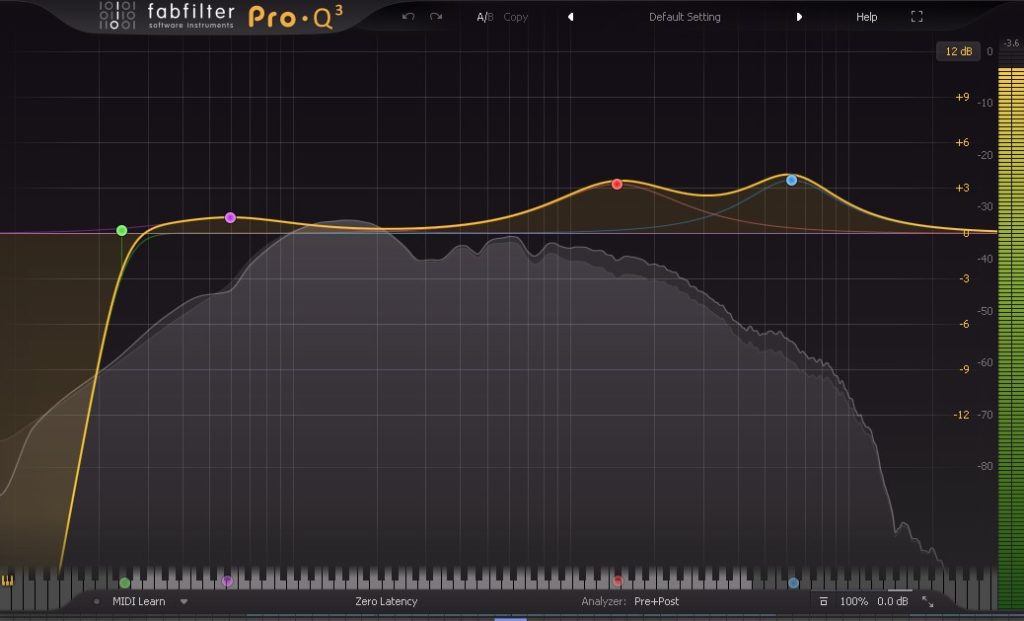Select the red EQ band dot
The width and height of the screenshot is (1024, 621).
click(617, 184)
